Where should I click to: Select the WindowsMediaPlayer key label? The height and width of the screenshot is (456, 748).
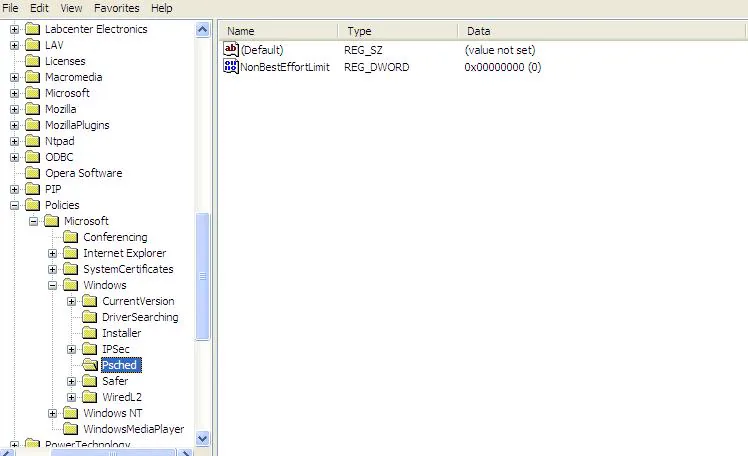tap(134, 429)
